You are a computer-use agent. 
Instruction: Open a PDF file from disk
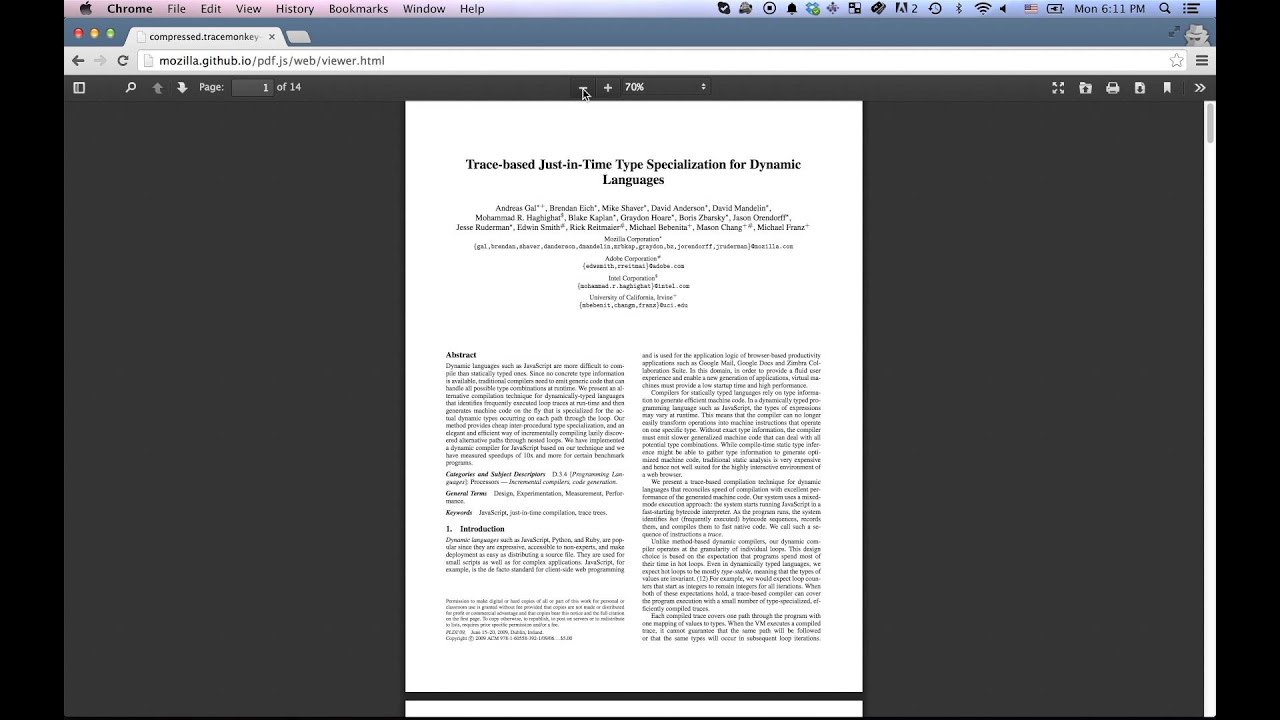coord(1085,87)
